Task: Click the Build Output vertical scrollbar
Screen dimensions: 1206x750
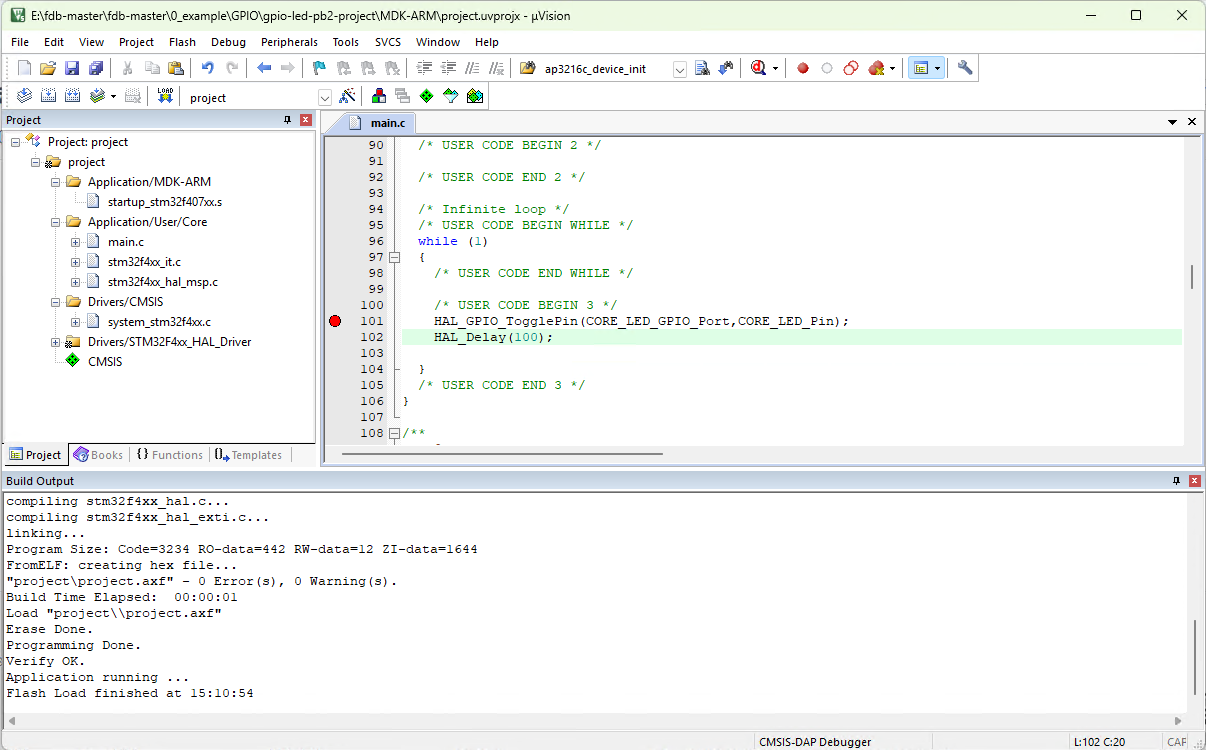Action: click(1195, 655)
